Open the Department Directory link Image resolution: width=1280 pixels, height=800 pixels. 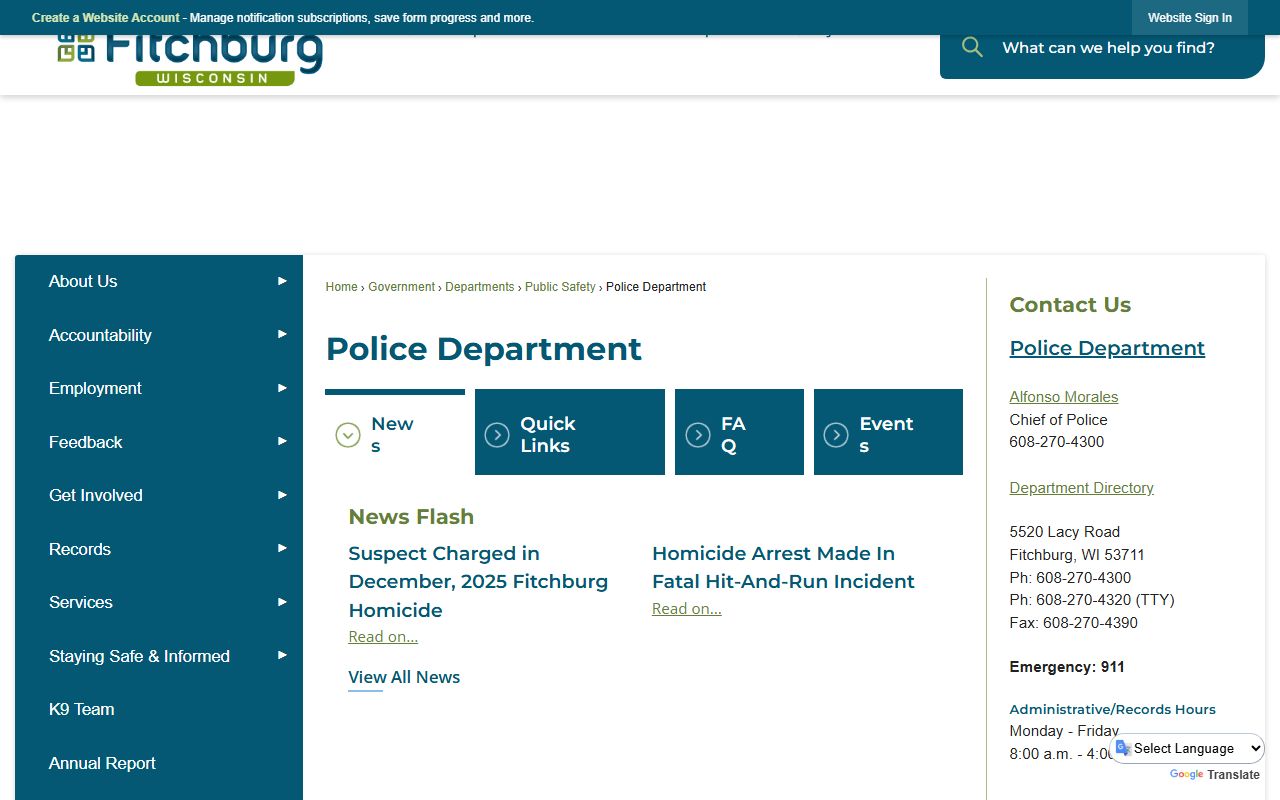tap(1081, 488)
